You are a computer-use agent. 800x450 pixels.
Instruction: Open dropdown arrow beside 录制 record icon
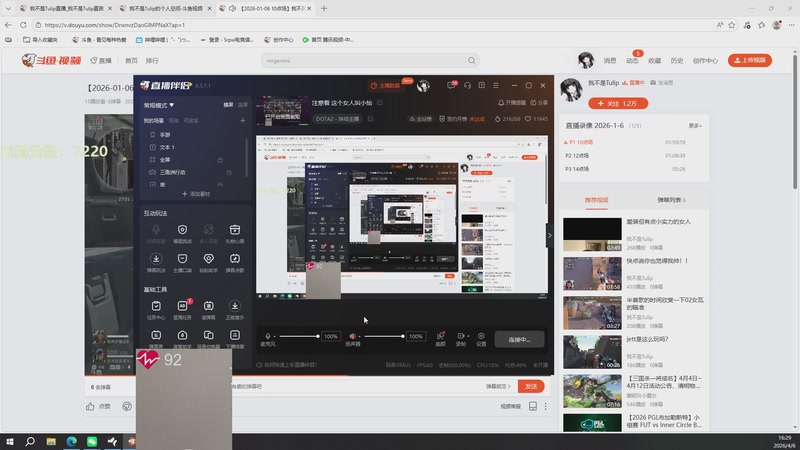pyautogui.click(x=468, y=336)
